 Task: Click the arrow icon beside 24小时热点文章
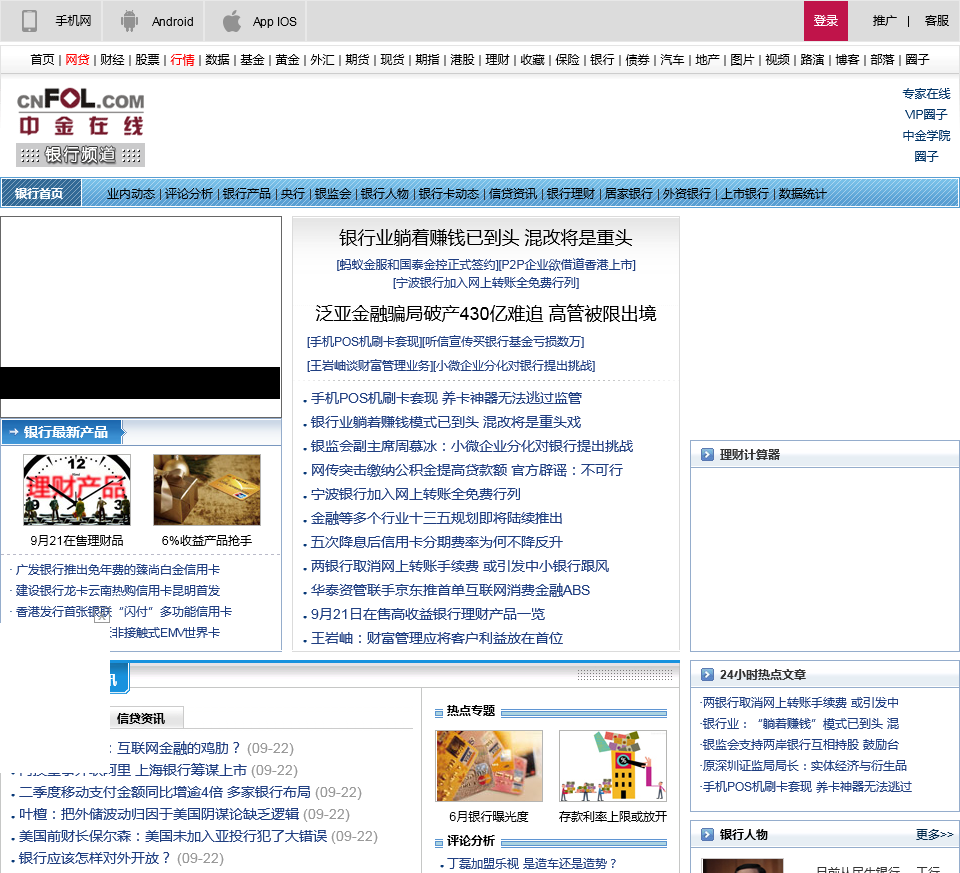coord(707,674)
